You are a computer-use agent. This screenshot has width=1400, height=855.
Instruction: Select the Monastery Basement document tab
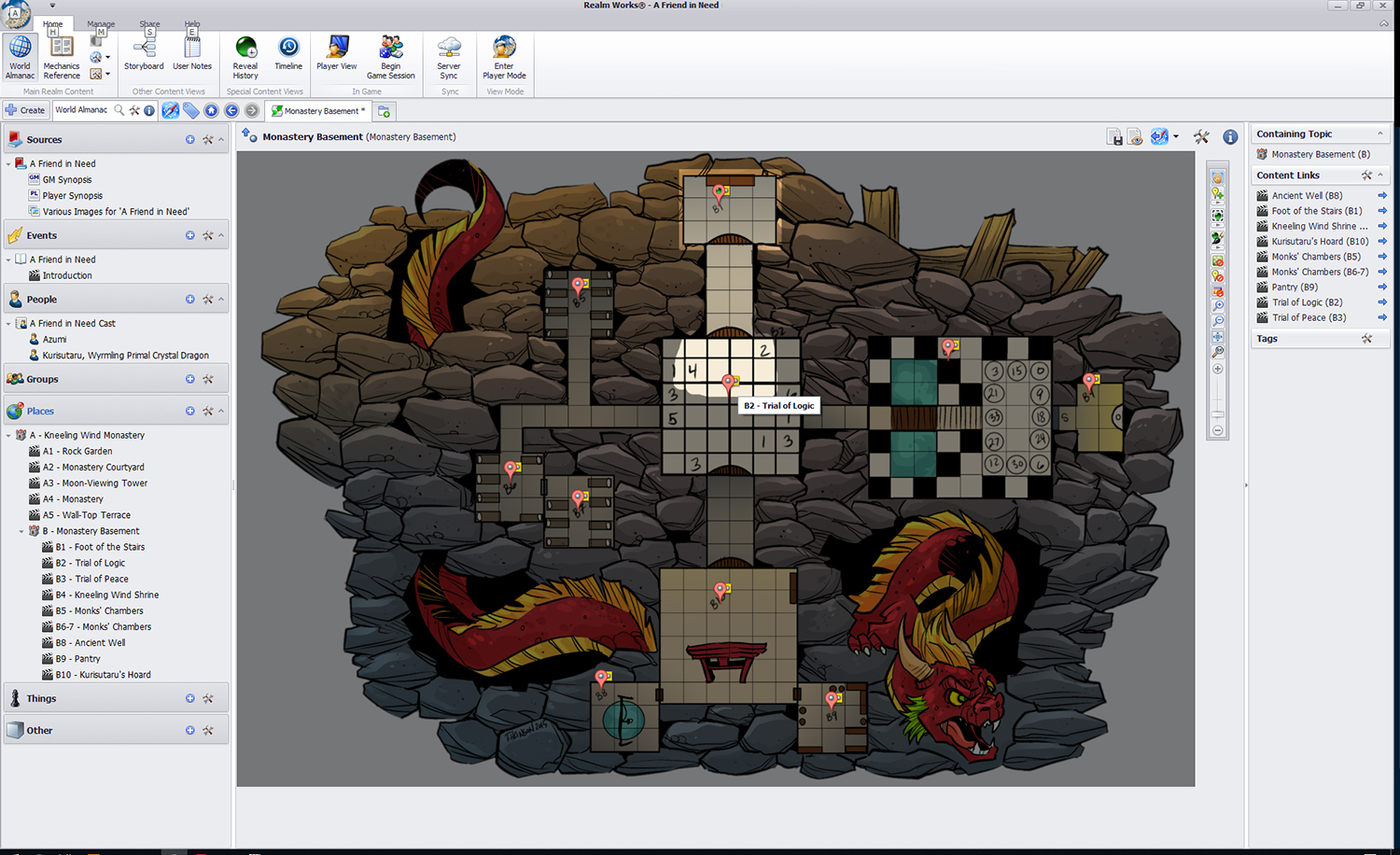click(x=318, y=111)
